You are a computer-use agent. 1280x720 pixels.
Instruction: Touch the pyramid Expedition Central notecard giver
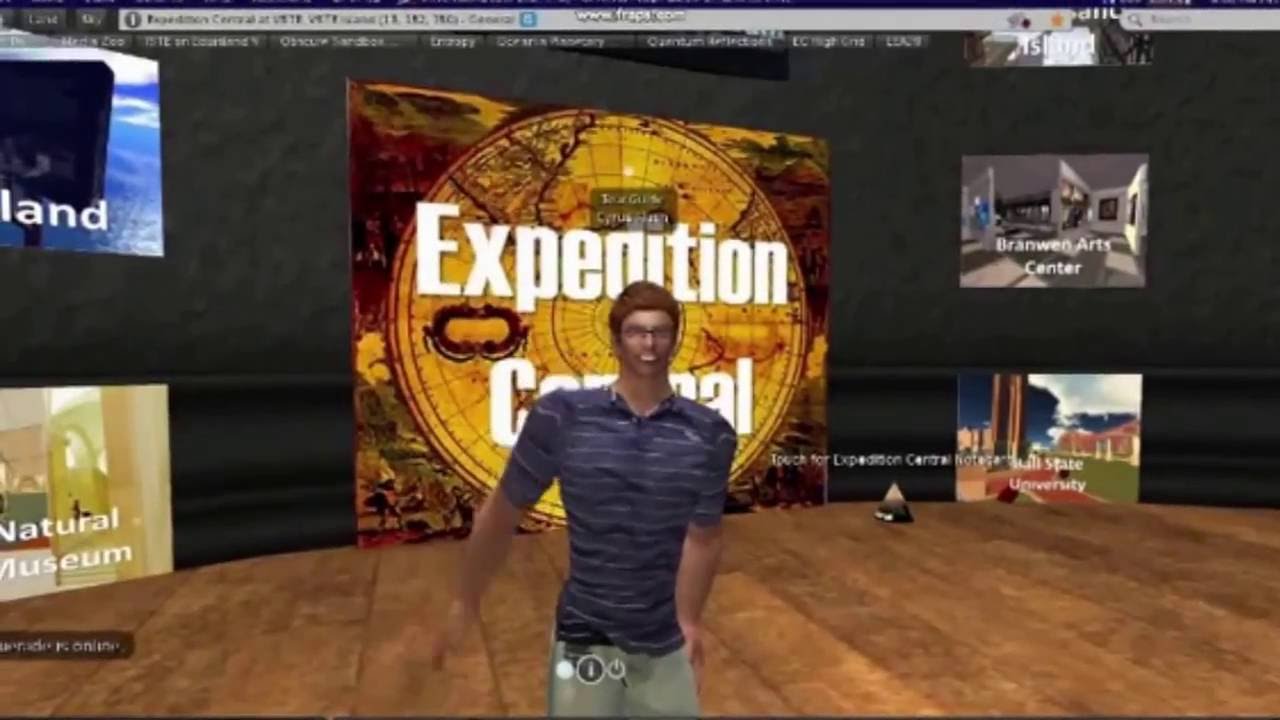[893, 503]
